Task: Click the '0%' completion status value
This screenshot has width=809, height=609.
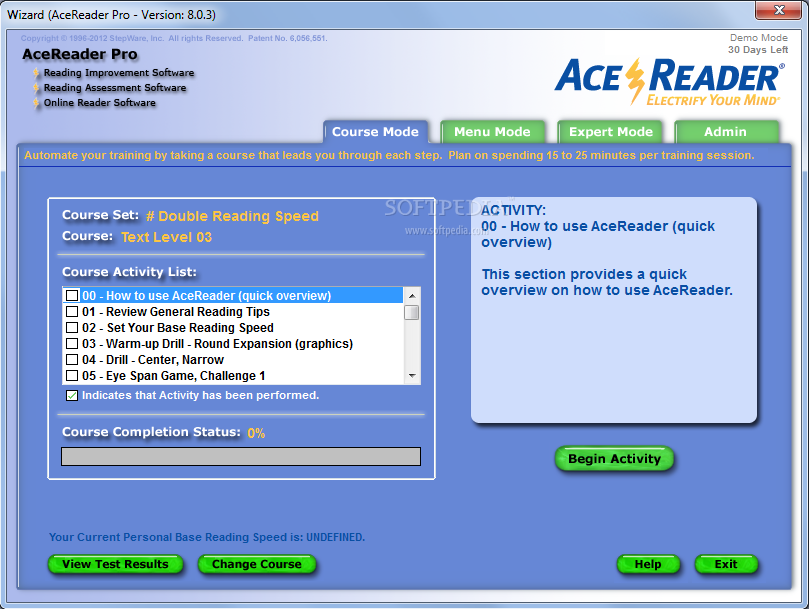Action: point(256,433)
